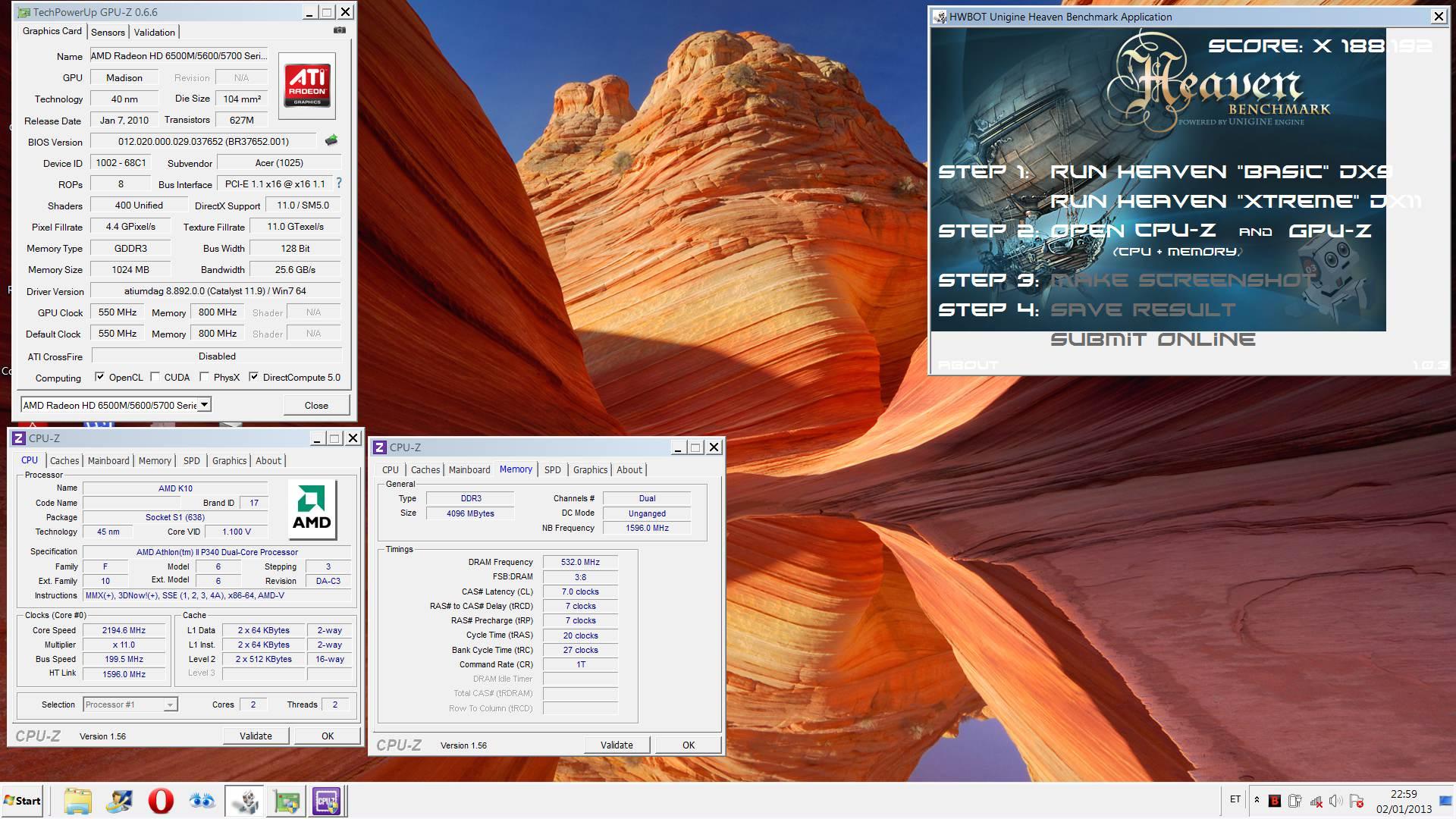The height and width of the screenshot is (819, 1456).
Task: Click the volume speaker tray icon
Action: (x=1335, y=801)
